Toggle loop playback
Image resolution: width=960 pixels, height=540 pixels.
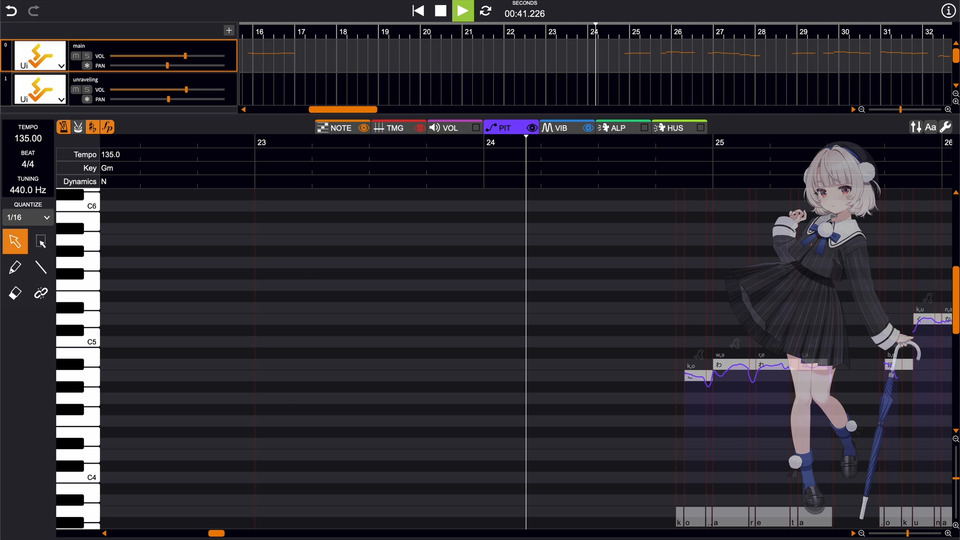click(x=486, y=10)
